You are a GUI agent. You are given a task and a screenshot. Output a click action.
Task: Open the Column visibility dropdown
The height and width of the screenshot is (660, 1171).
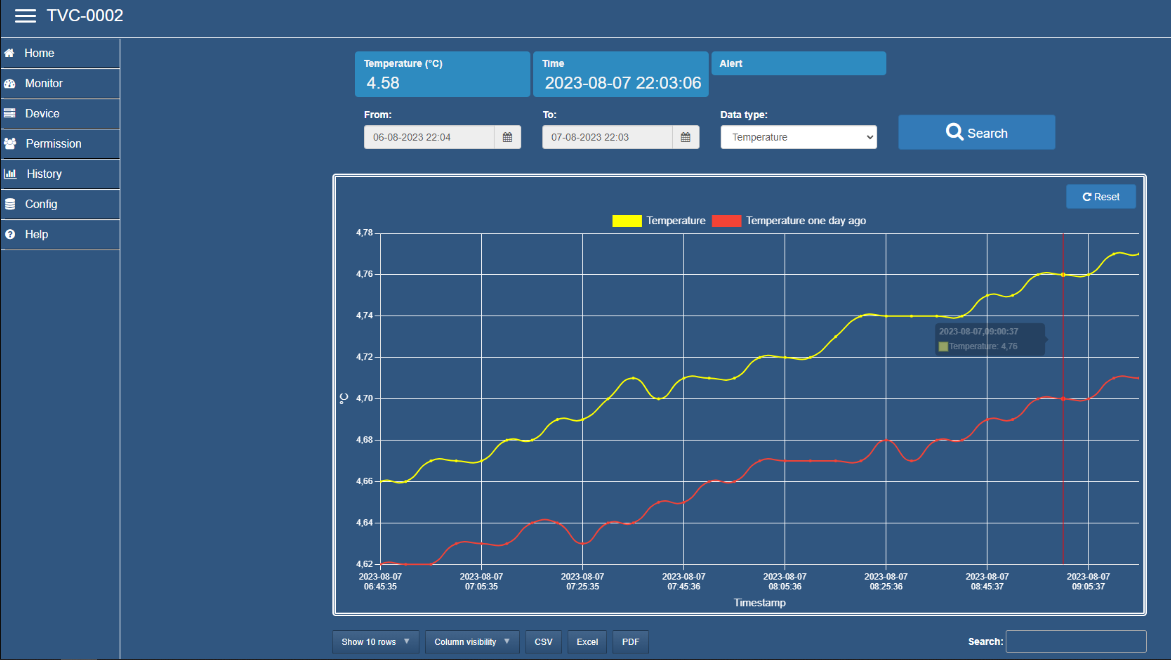[x=472, y=642]
